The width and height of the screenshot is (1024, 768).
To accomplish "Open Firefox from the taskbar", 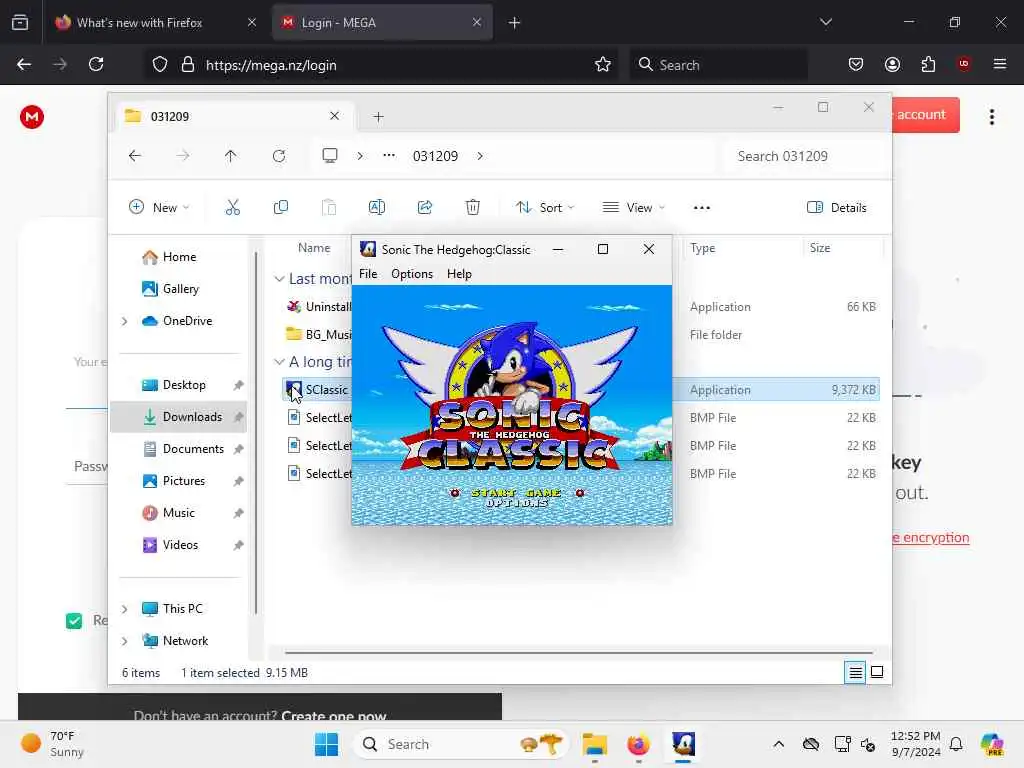I will tap(638, 744).
